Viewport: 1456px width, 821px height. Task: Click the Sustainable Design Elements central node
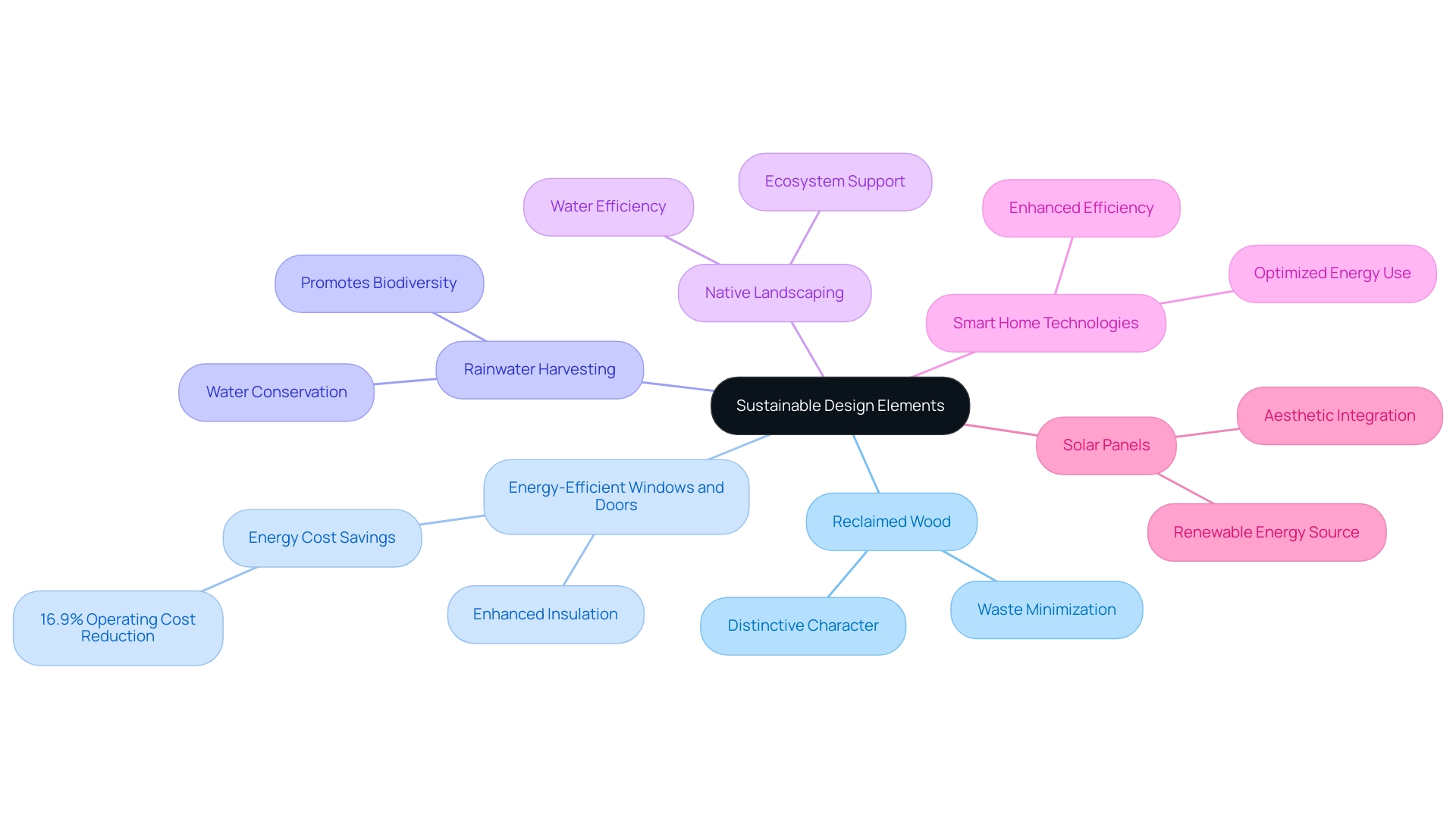coord(838,405)
